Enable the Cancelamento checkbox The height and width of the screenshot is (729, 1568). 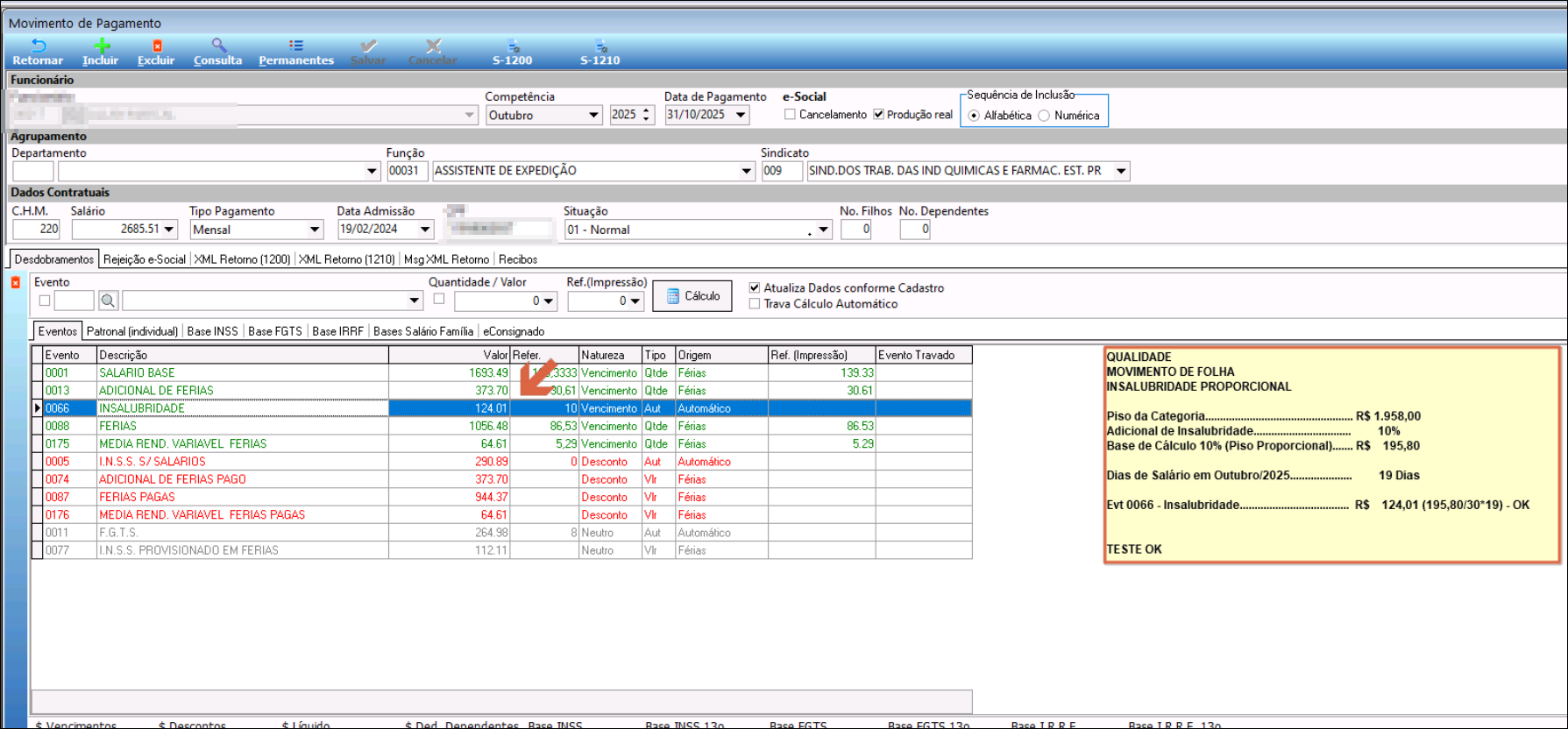tap(791, 115)
